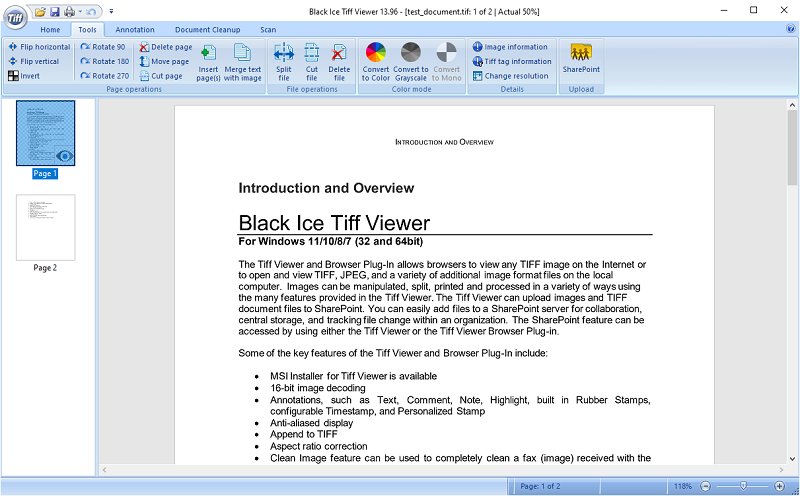Expand the Print dropdown arrow
This screenshot has width=800, height=496.
tap(80, 11)
